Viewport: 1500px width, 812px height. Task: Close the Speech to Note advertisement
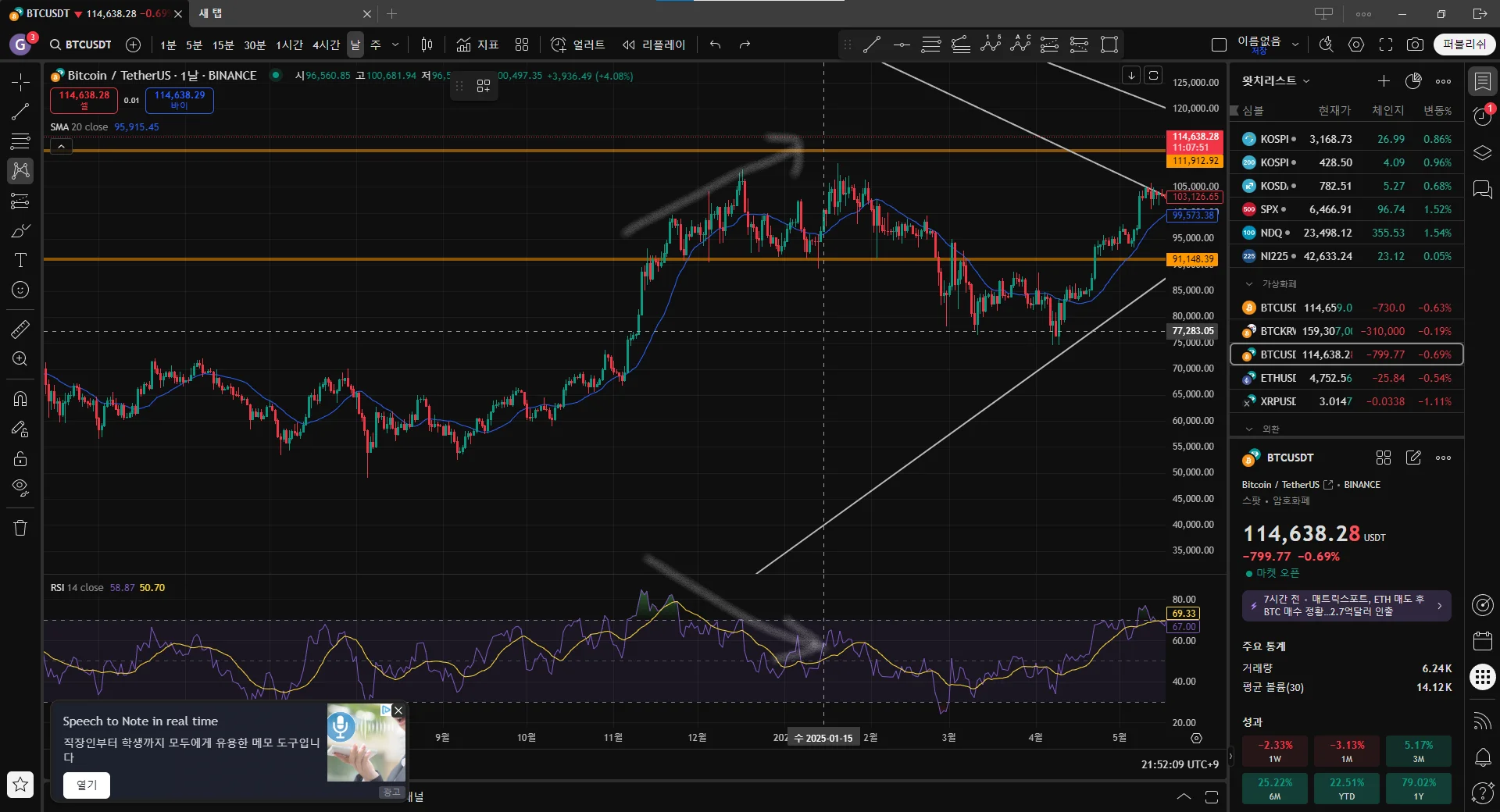tap(398, 710)
